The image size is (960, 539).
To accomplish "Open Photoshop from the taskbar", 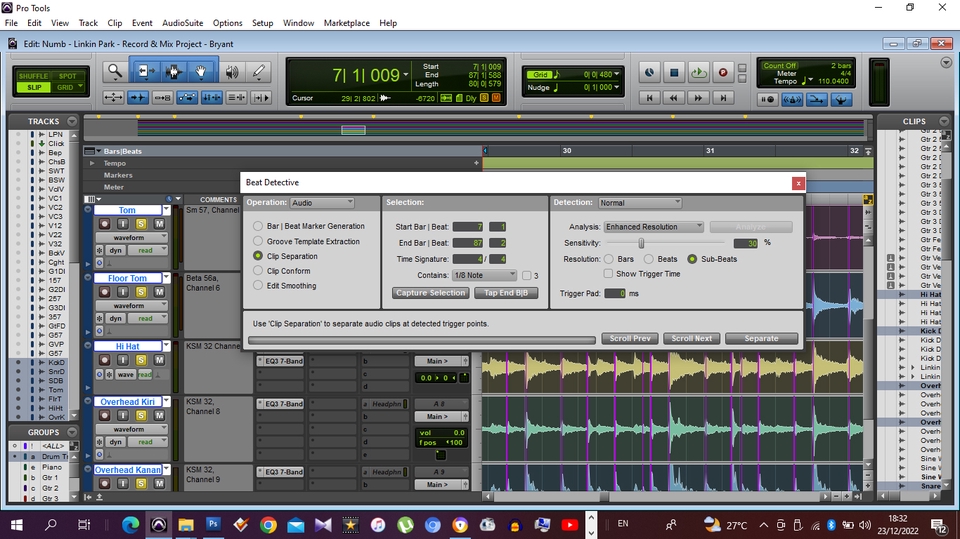I will point(213,524).
